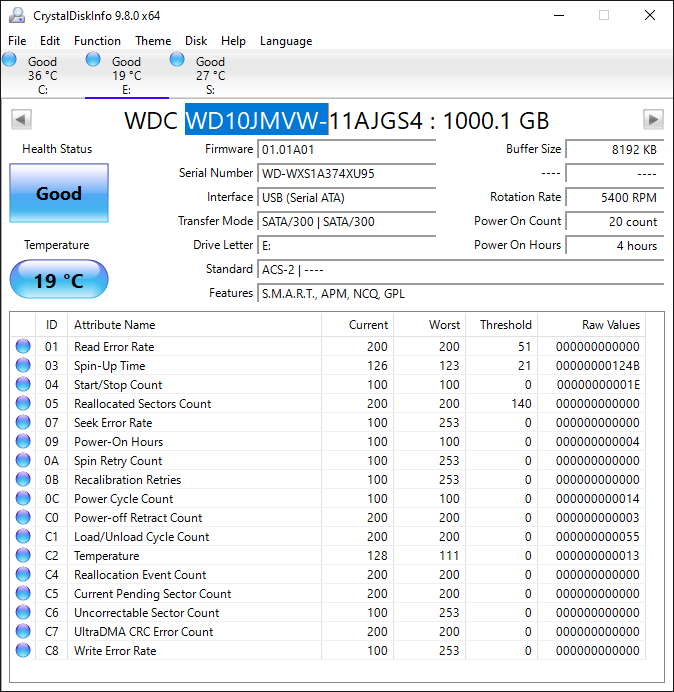The width and height of the screenshot is (674, 692).
Task: Click the disk model title WDC WD10JMVW-11AJGS4
Action: point(274,120)
